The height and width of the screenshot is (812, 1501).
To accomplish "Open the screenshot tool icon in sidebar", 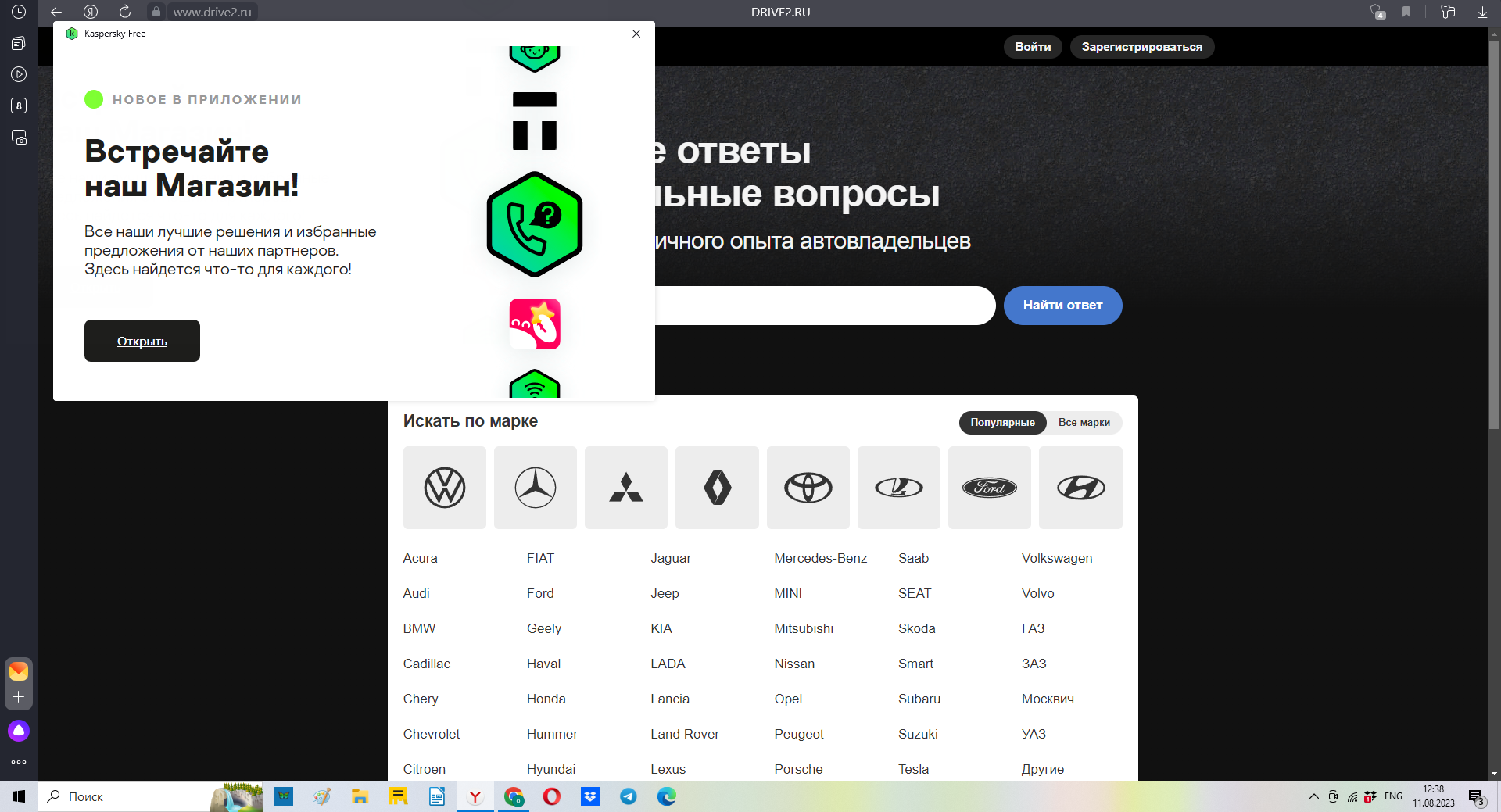I will pyautogui.click(x=19, y=138).
